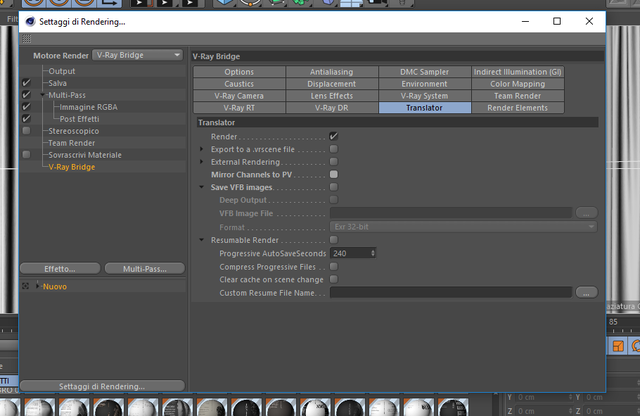Click the Settaggi di Rendering... bottom button

pyautogui.click(x=102, y=386)
